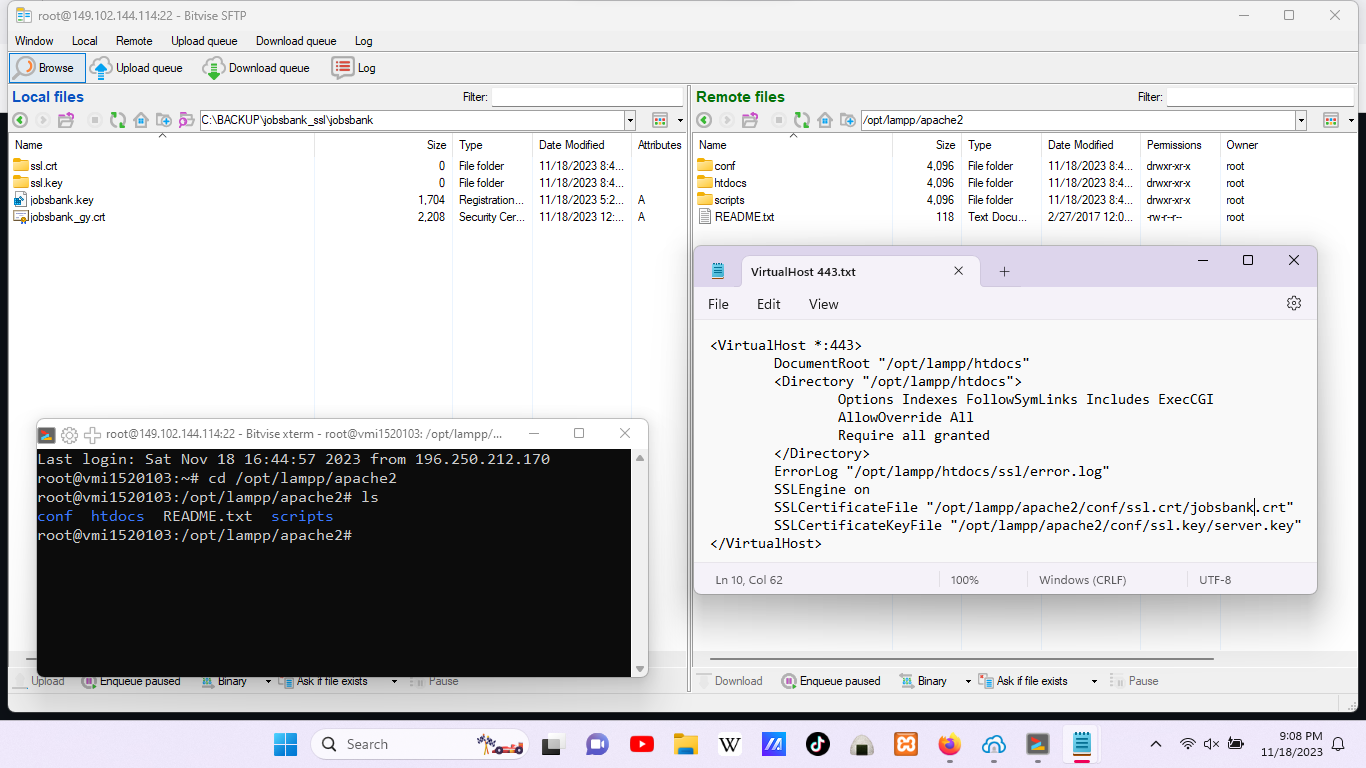Go back in Remote files pane
Image resolution: width=1366 pixels, height=768 pixels.
(x=704, y=120)
